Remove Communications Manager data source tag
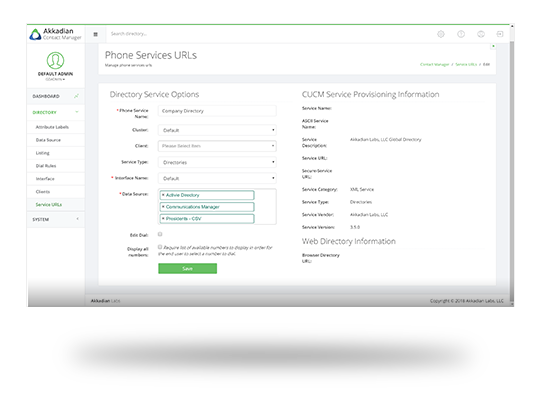The height and width of the screenshot is (403, 540). pos(163,207)
